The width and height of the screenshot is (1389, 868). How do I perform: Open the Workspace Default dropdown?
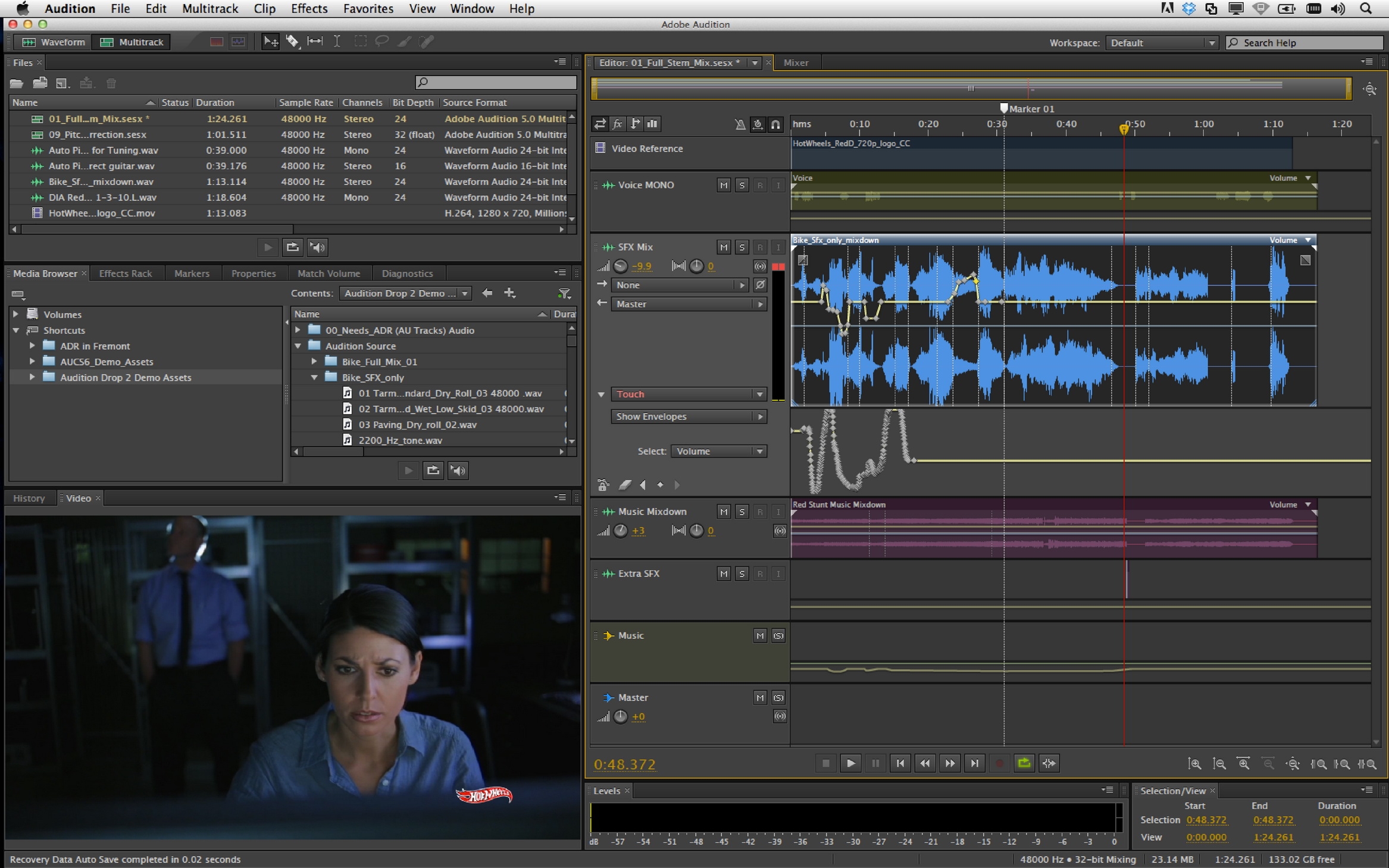(1161, 43)
